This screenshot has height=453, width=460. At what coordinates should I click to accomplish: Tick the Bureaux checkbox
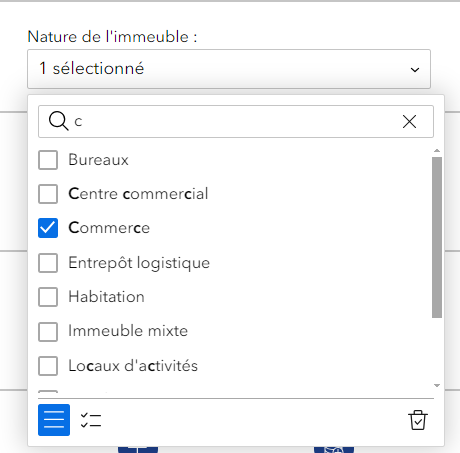tap(48, 160)
